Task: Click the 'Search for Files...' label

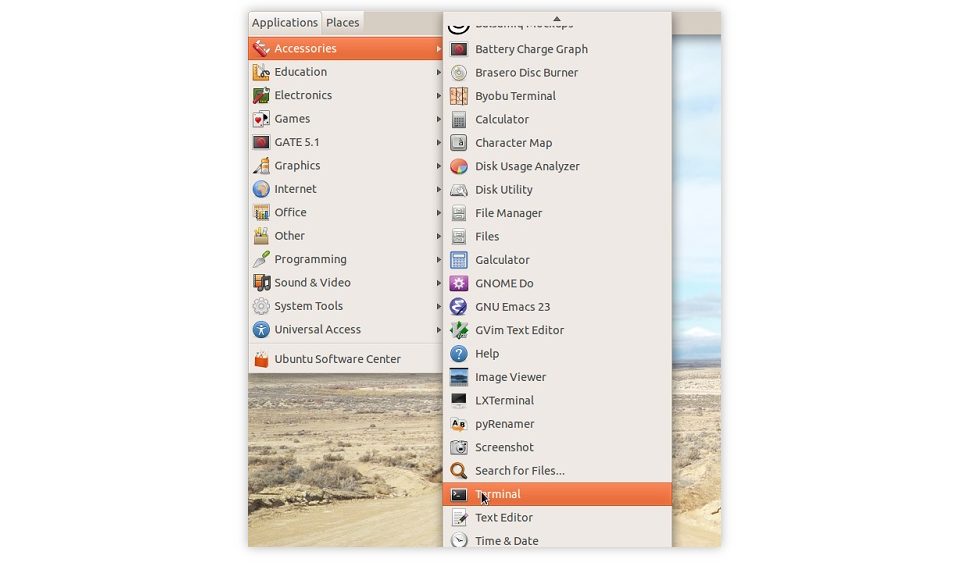Action: (520, 471)
